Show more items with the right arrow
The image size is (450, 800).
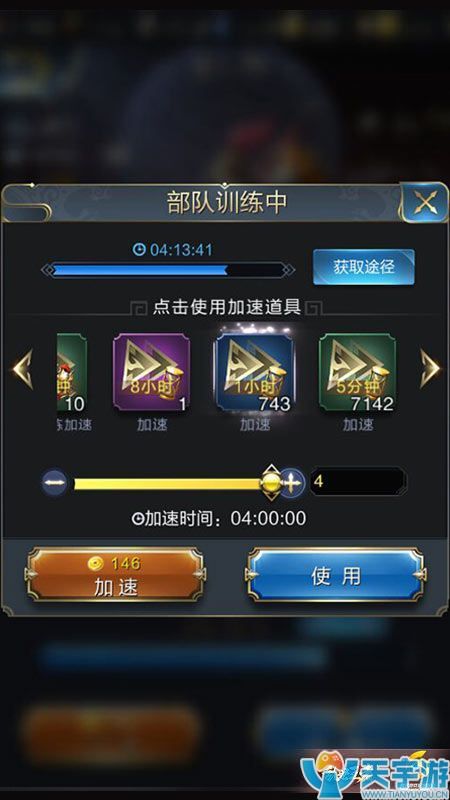429,368
